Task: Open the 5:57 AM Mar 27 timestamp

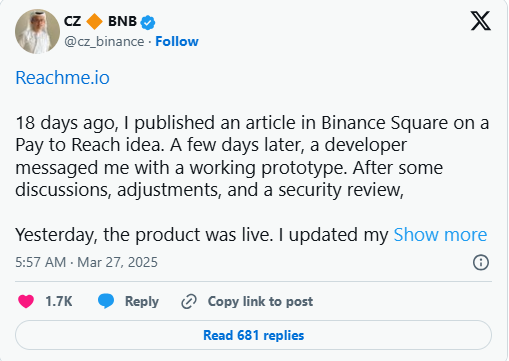Action: point(86,262)
